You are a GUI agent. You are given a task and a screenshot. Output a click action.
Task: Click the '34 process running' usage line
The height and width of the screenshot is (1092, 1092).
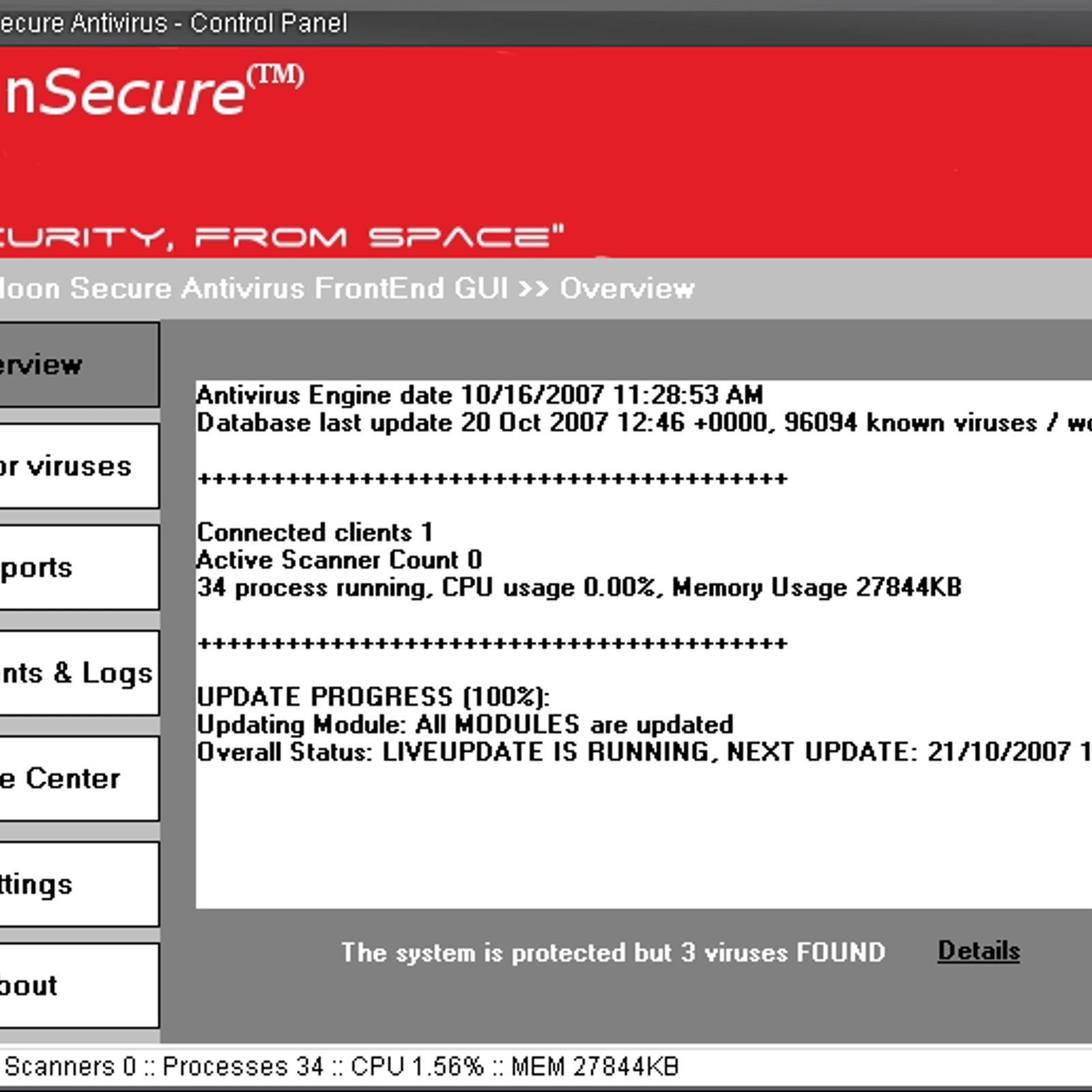click(579, 588)
